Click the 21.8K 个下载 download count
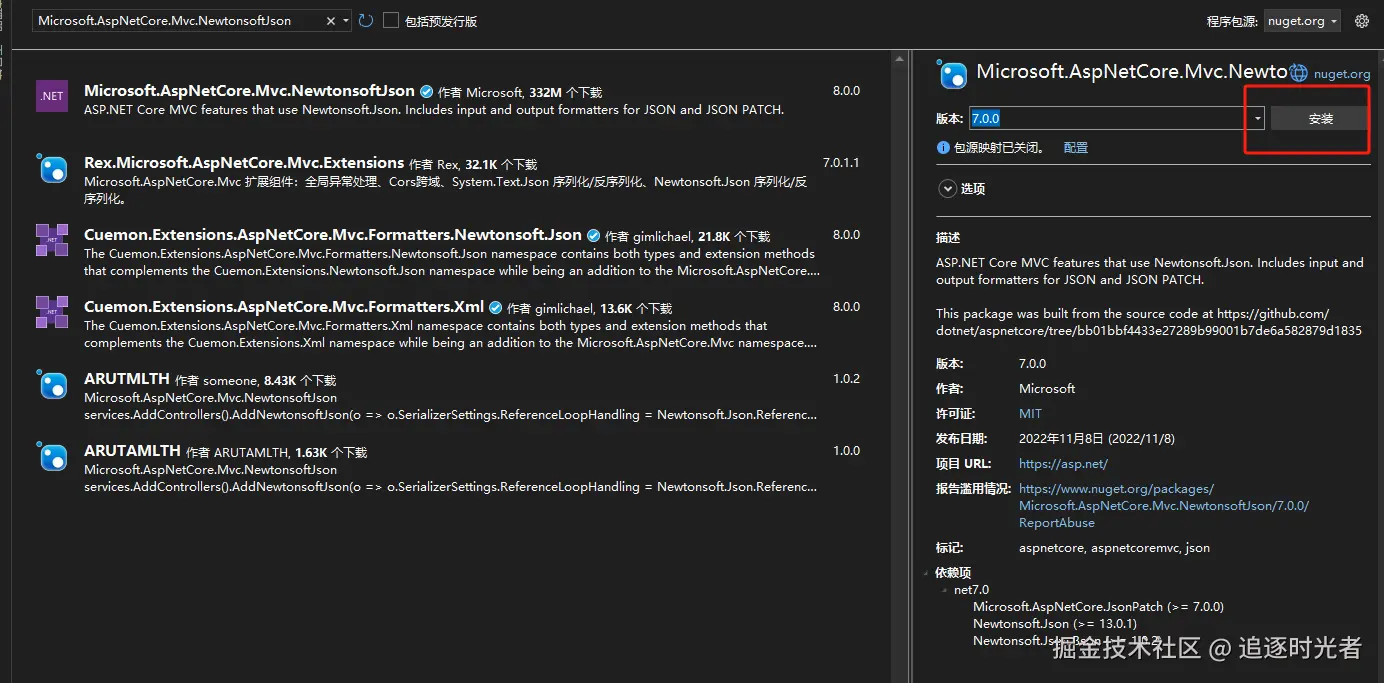Viewport: 1384px width, 683px height. click(x=734, y=237)
